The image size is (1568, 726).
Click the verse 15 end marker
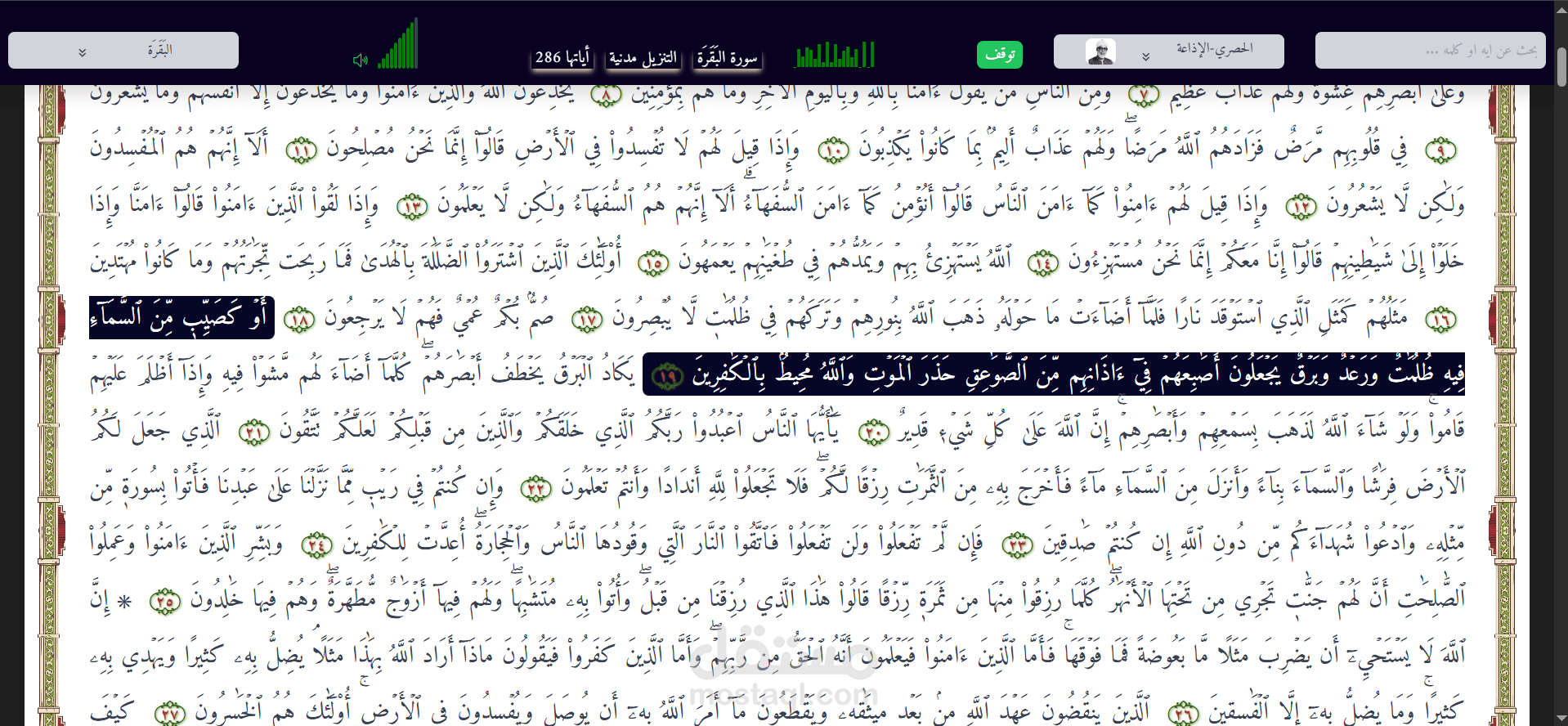tap(653, 263)
